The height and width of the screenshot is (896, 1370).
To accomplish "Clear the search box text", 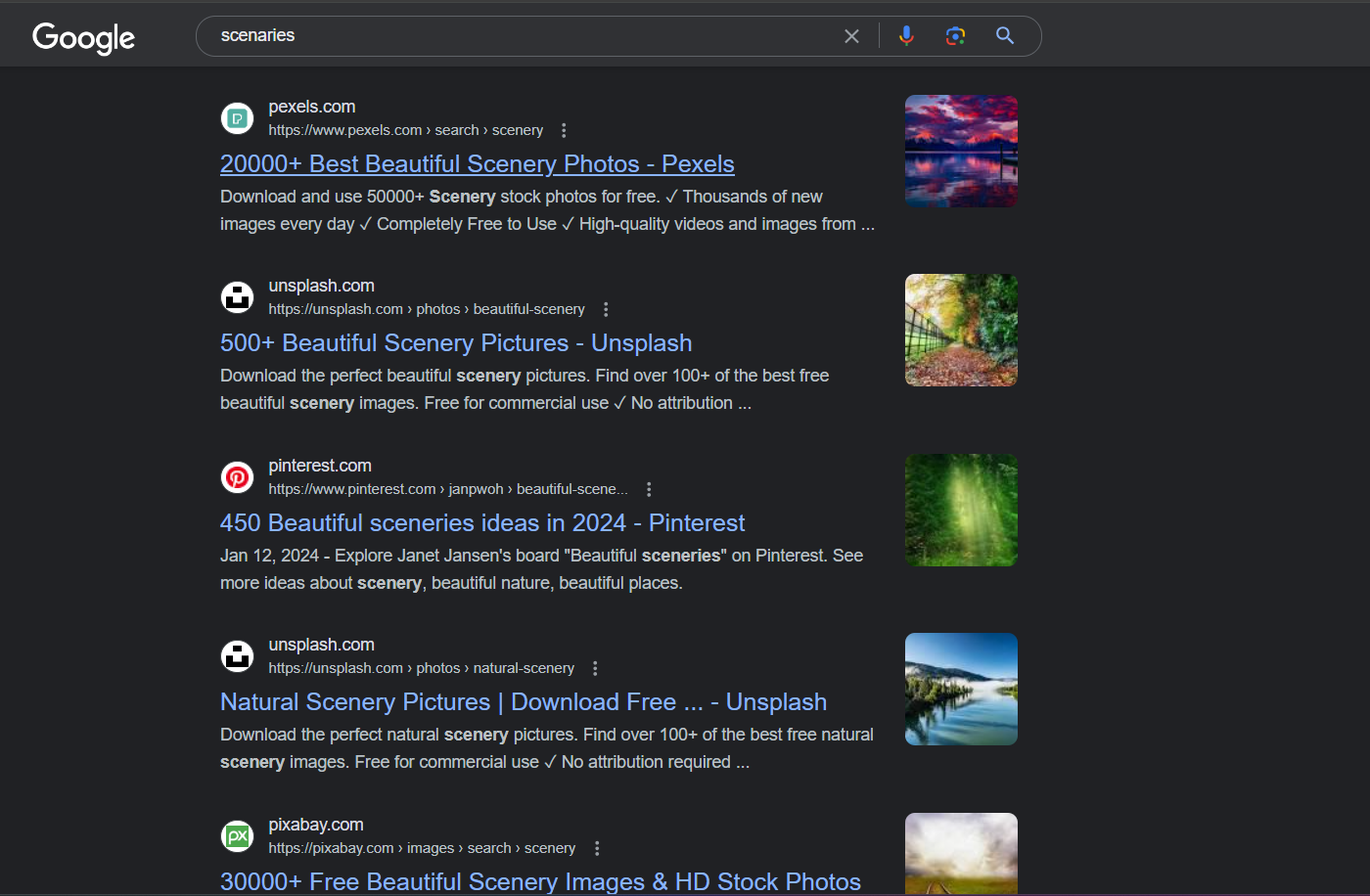I will (x=851, y=36).
